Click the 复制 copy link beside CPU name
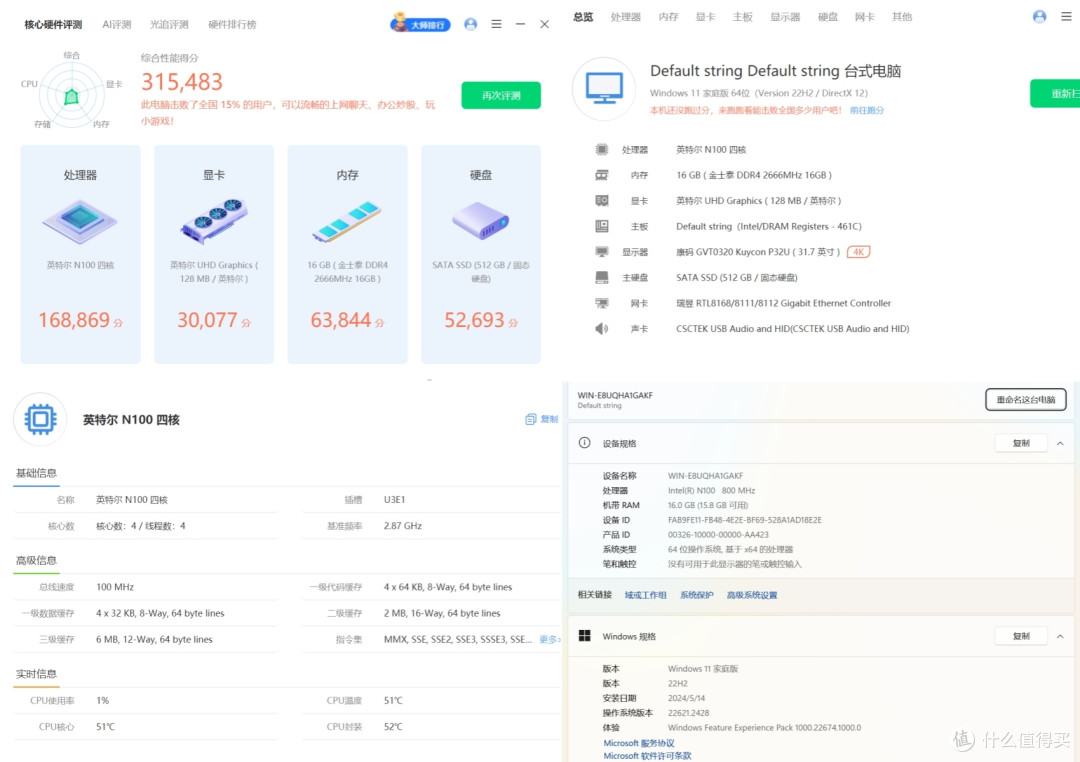The image size is (1080, 762). click(x=541, y=419)
